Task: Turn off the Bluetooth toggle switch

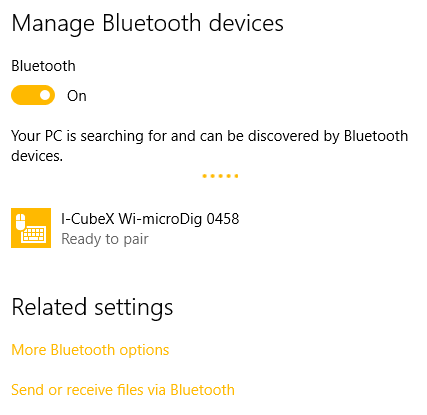Action: tap(33, 95)
